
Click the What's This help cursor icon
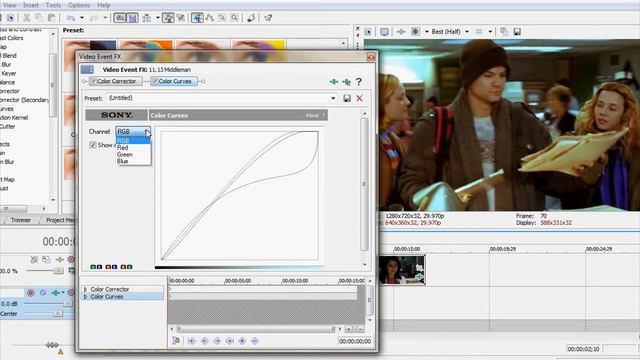pyautogui.click(x=268, y=18)
